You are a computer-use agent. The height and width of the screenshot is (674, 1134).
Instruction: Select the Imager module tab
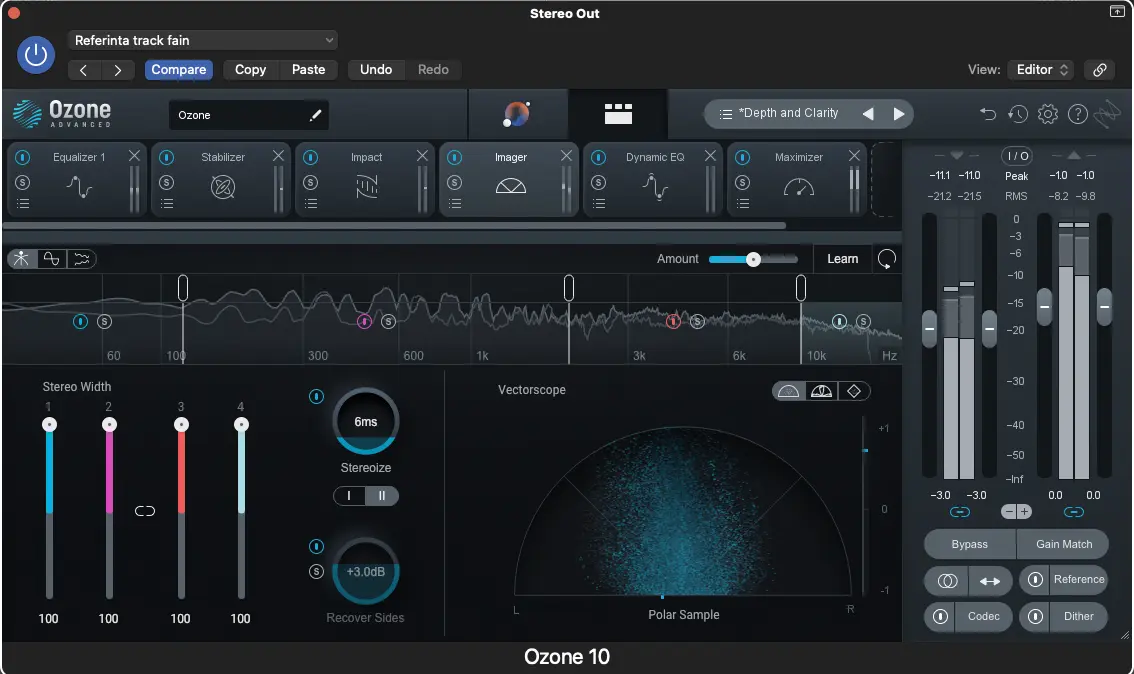510,178
